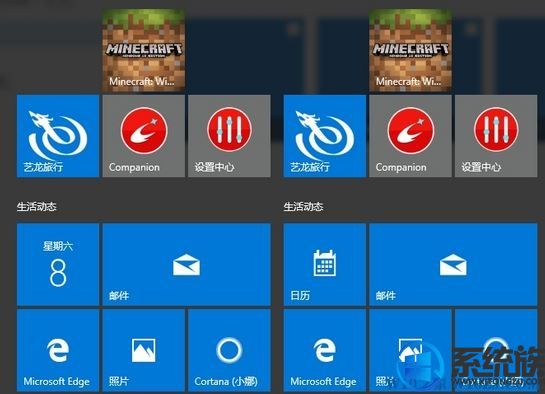
Task: Open 设置中心 tile in the right menu
Action: pyautogui.click(x=496, y=136)
